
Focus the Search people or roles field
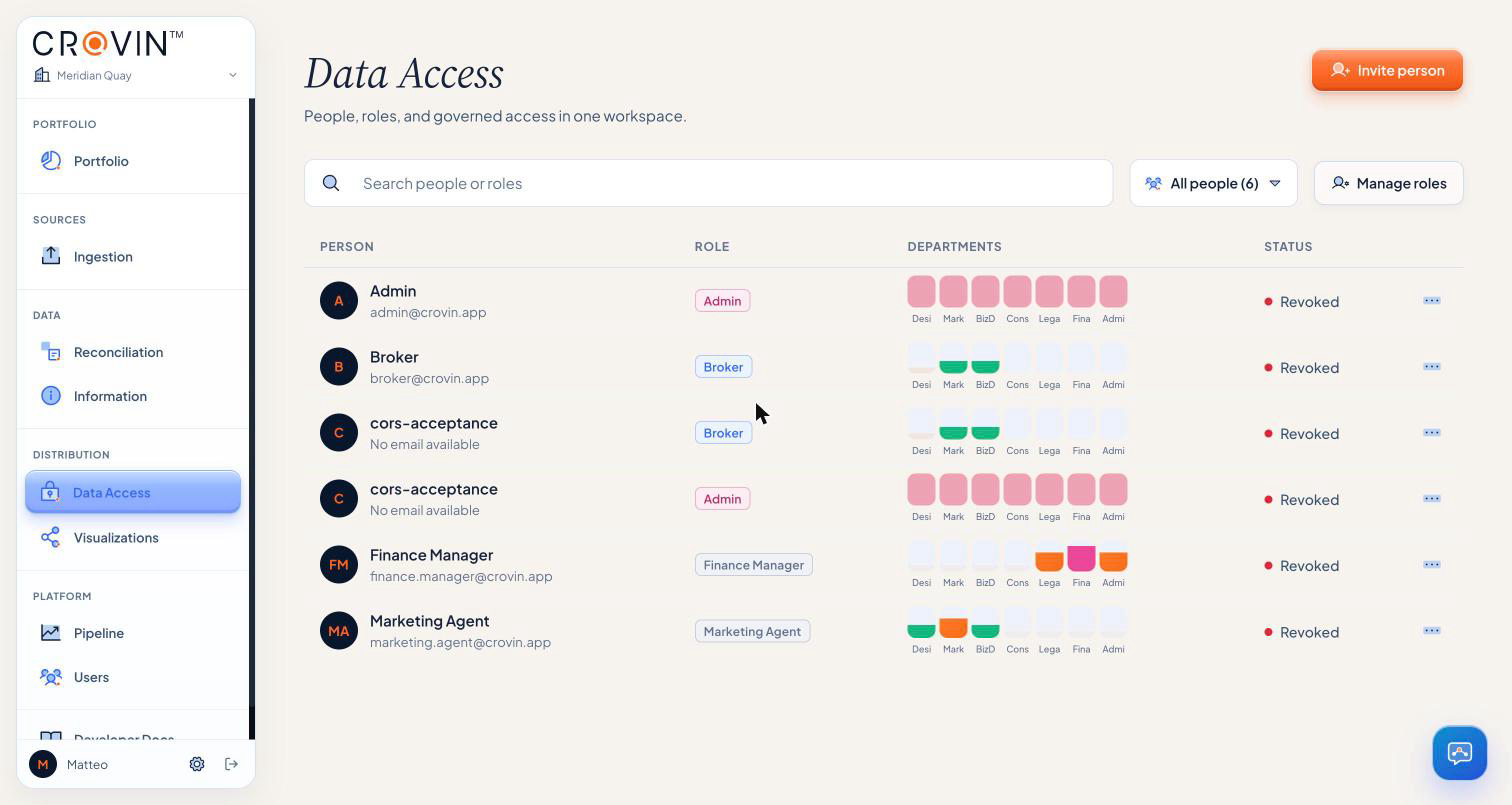point(708,183)
